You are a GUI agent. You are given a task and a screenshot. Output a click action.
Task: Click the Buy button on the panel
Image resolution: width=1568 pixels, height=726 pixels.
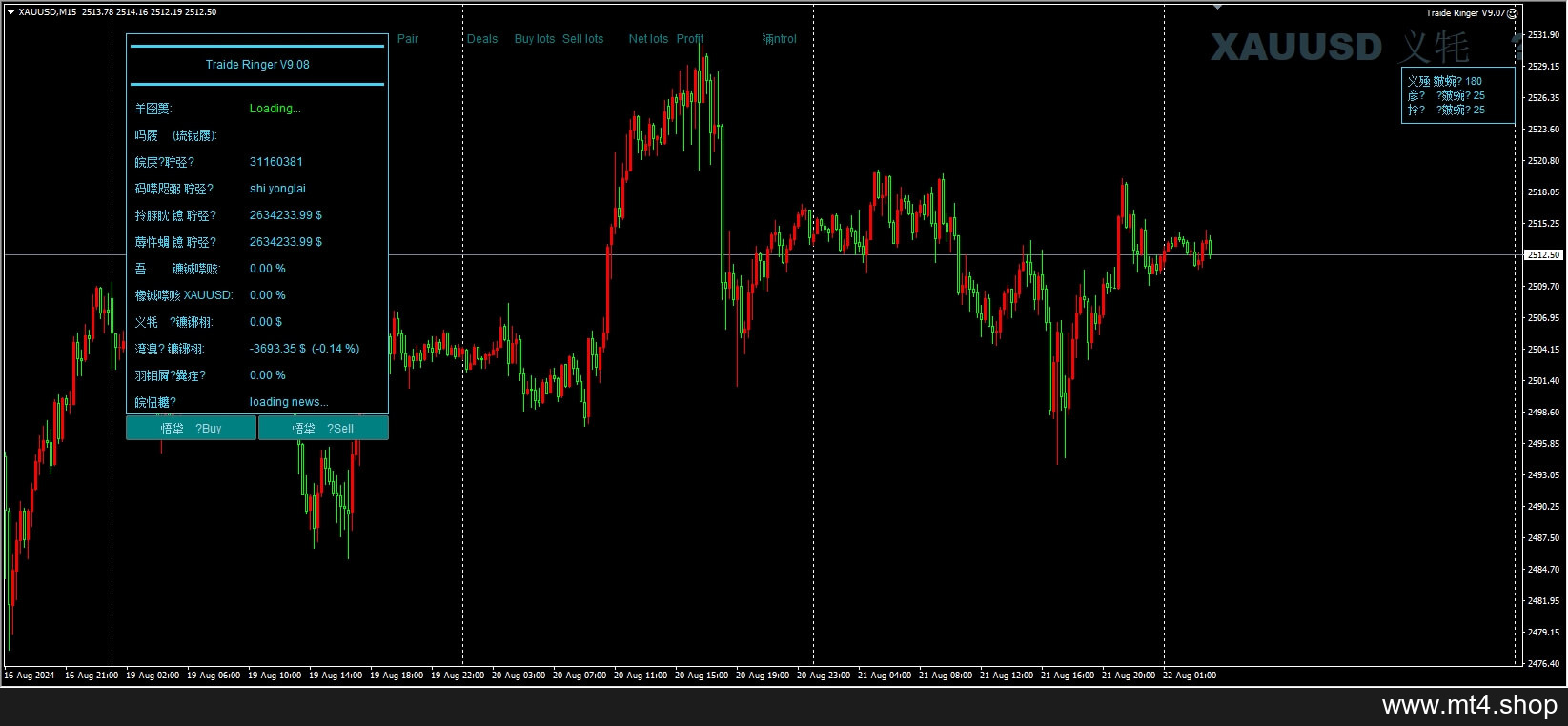tap(191, 429)
